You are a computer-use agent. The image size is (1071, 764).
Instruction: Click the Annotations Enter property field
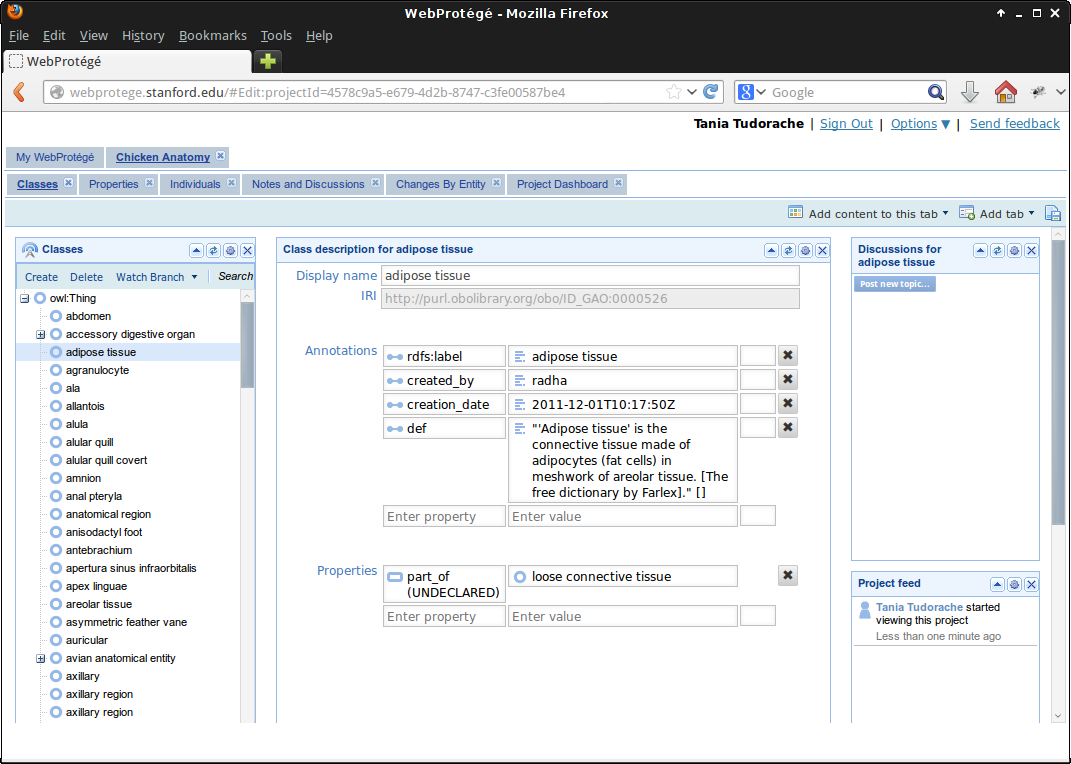[x=444, y=516]
